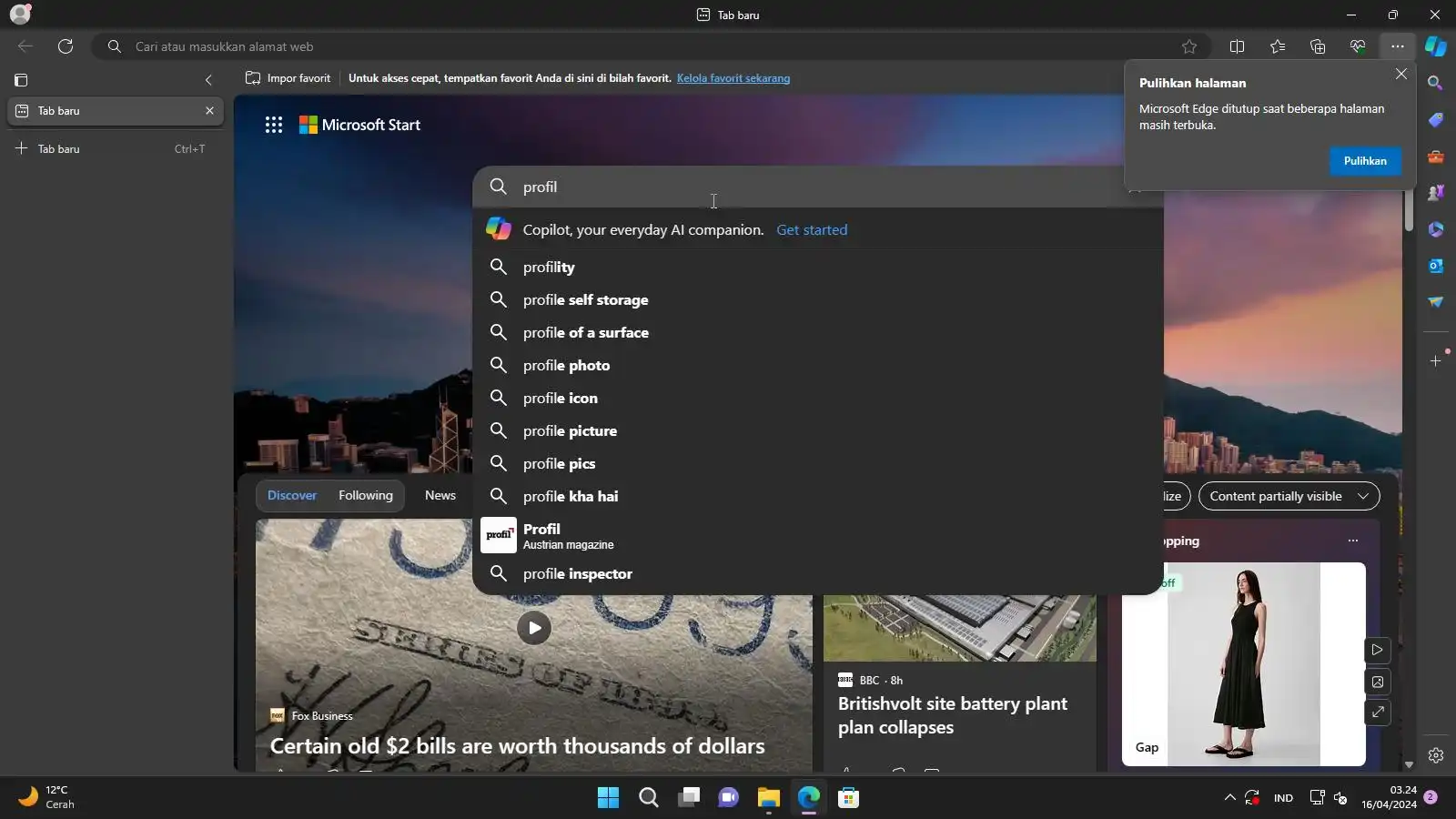Reload the page with the refresh icon
The width and height of the screenshot is (1456, 819).
(66, 46)
